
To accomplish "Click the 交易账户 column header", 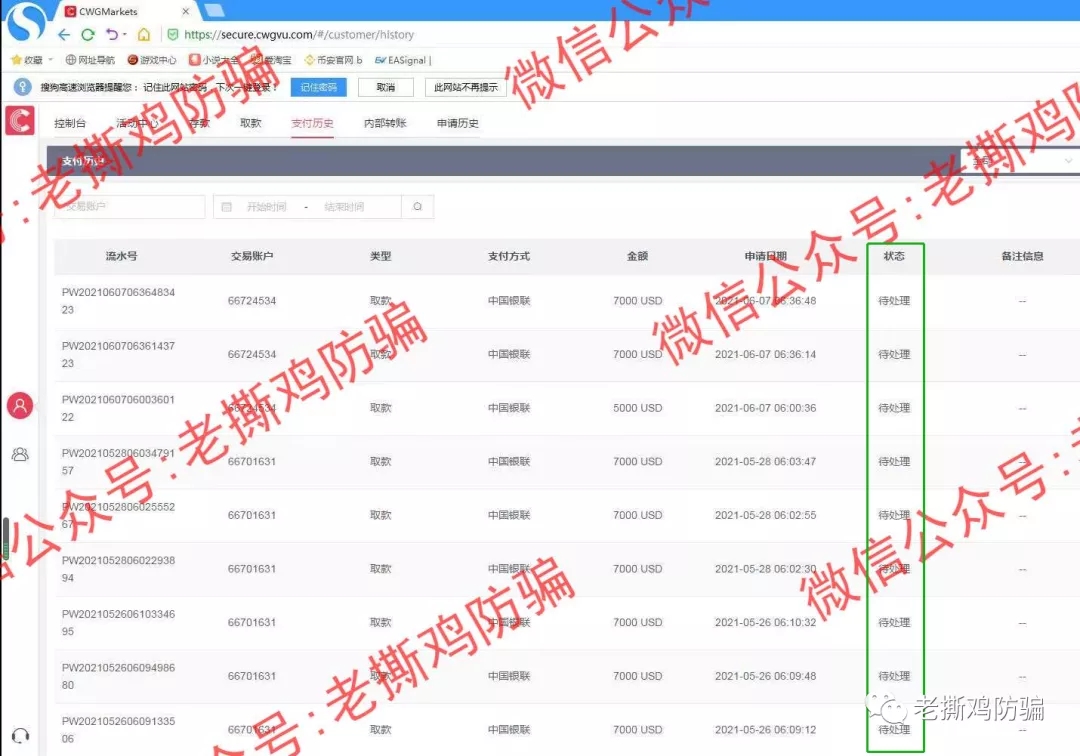I will pos(252,256).
